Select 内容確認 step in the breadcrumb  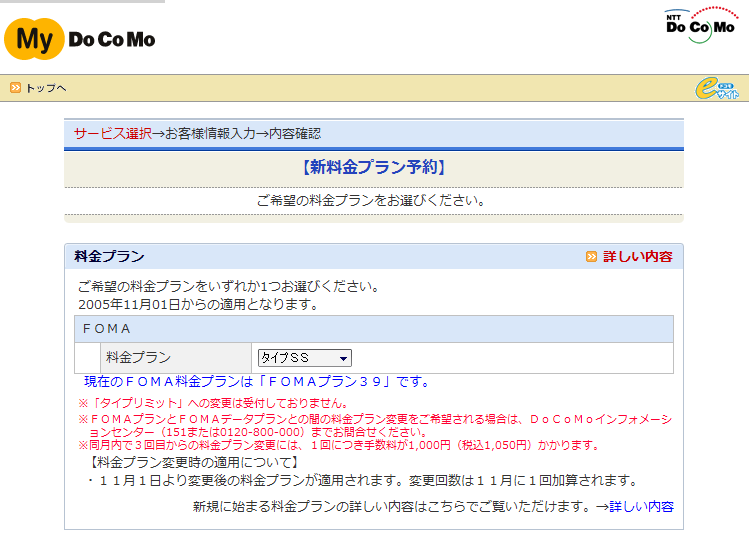click(x=295, y=133)
